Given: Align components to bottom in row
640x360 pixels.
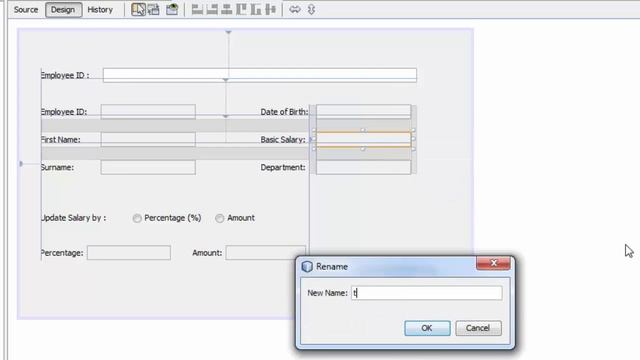Looking at the screenshot, I should click(256, 9).
